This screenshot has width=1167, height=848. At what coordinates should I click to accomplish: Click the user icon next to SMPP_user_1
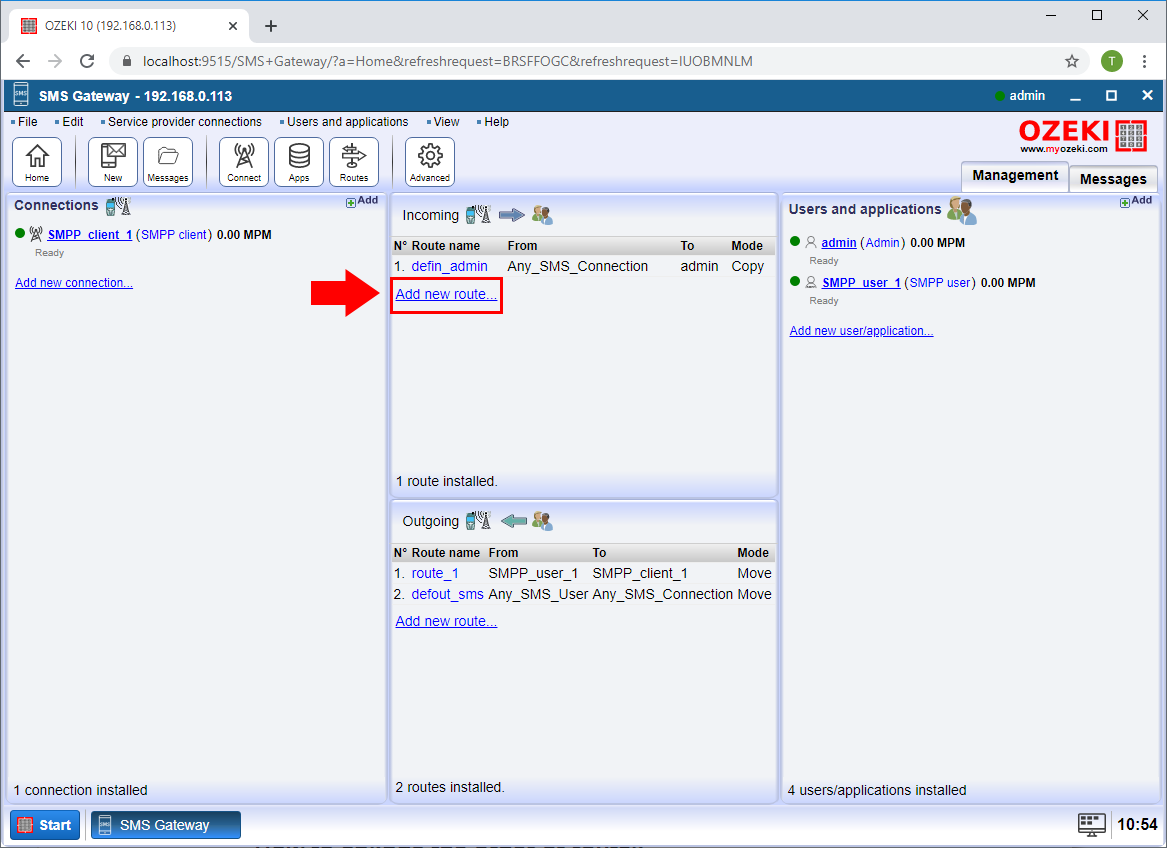[x=810, y=283]
